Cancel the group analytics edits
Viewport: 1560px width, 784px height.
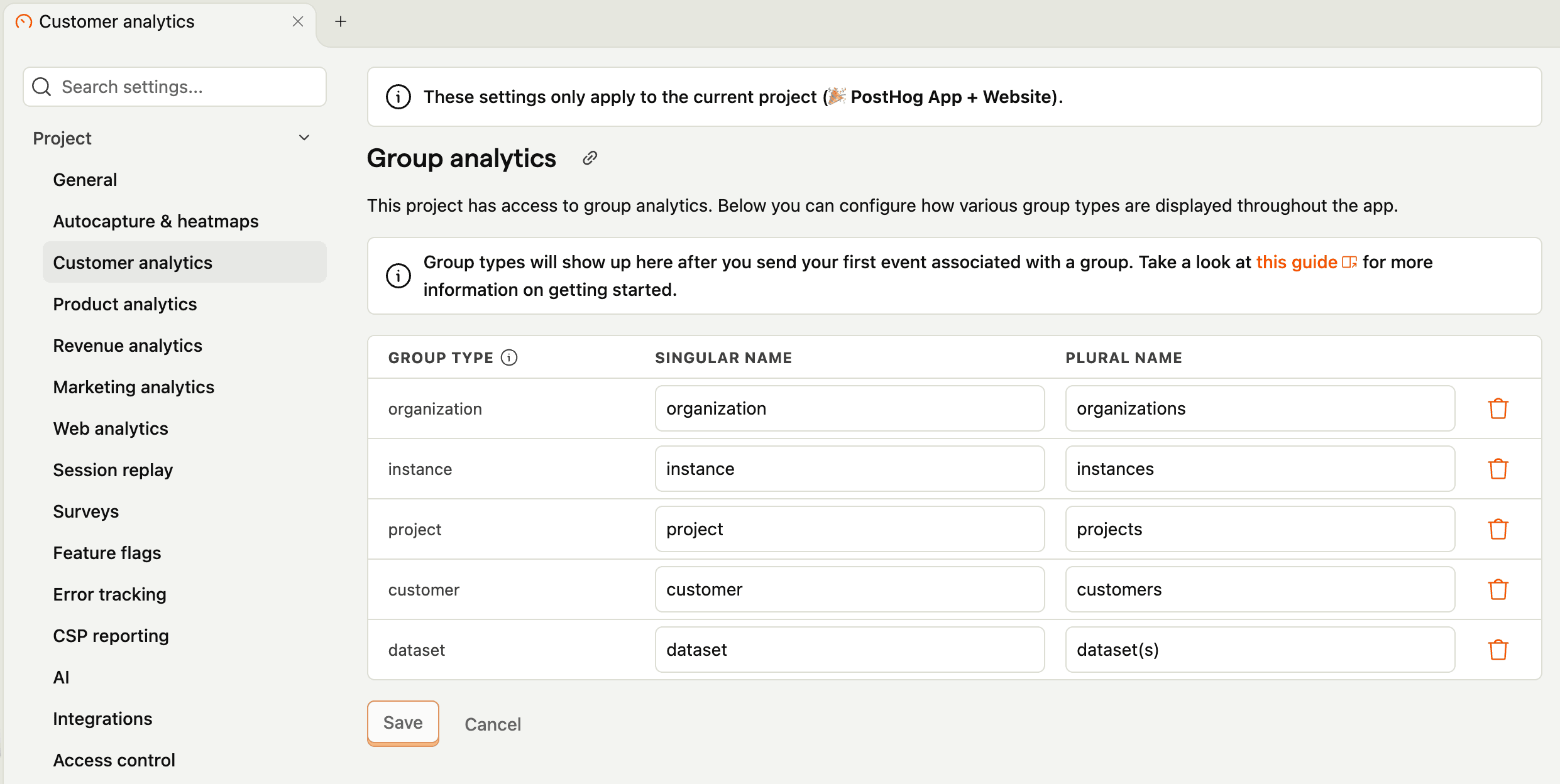[x=492, y=724]
